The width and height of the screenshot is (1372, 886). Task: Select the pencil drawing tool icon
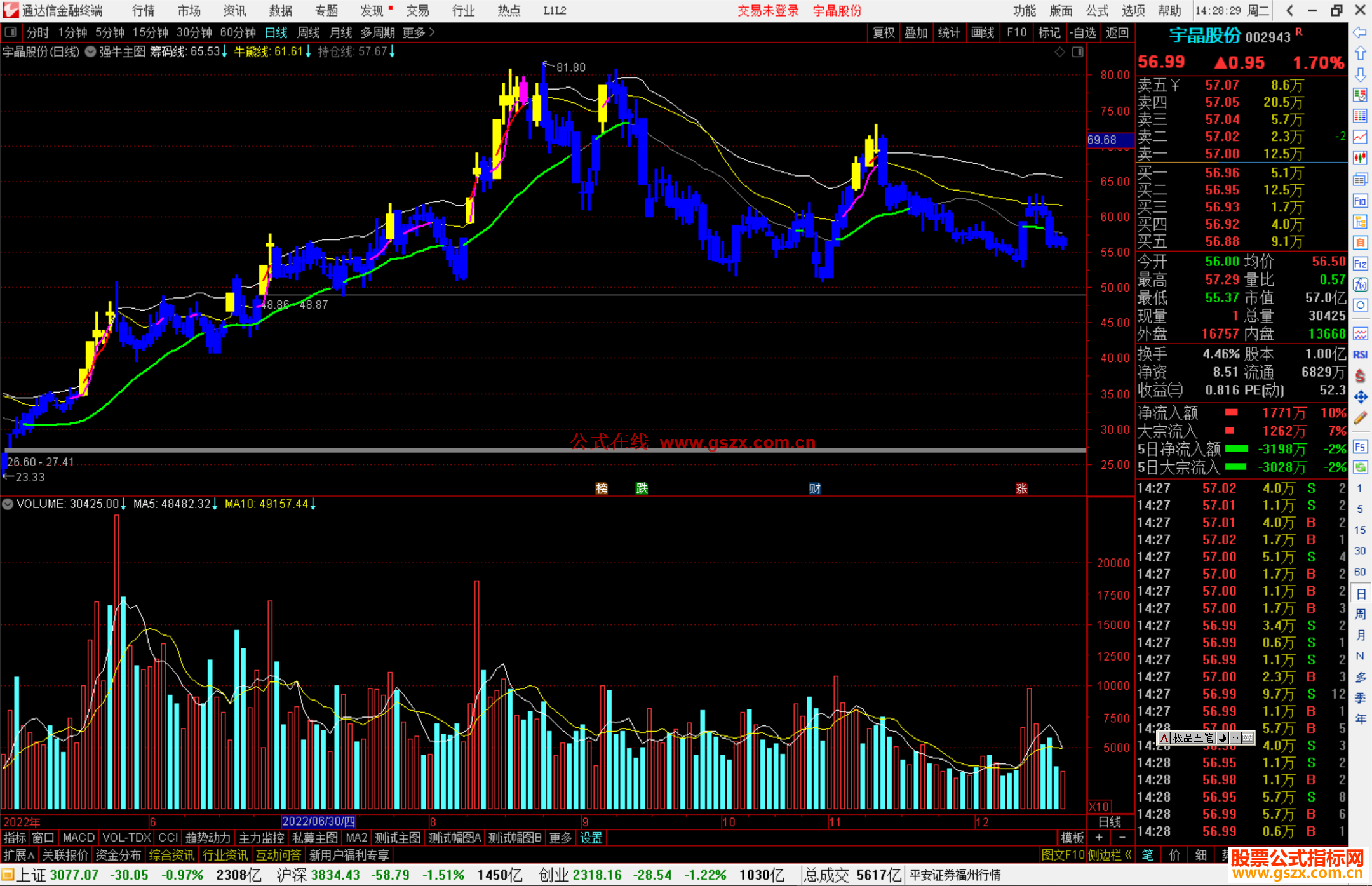click(x=1360, y=418)
